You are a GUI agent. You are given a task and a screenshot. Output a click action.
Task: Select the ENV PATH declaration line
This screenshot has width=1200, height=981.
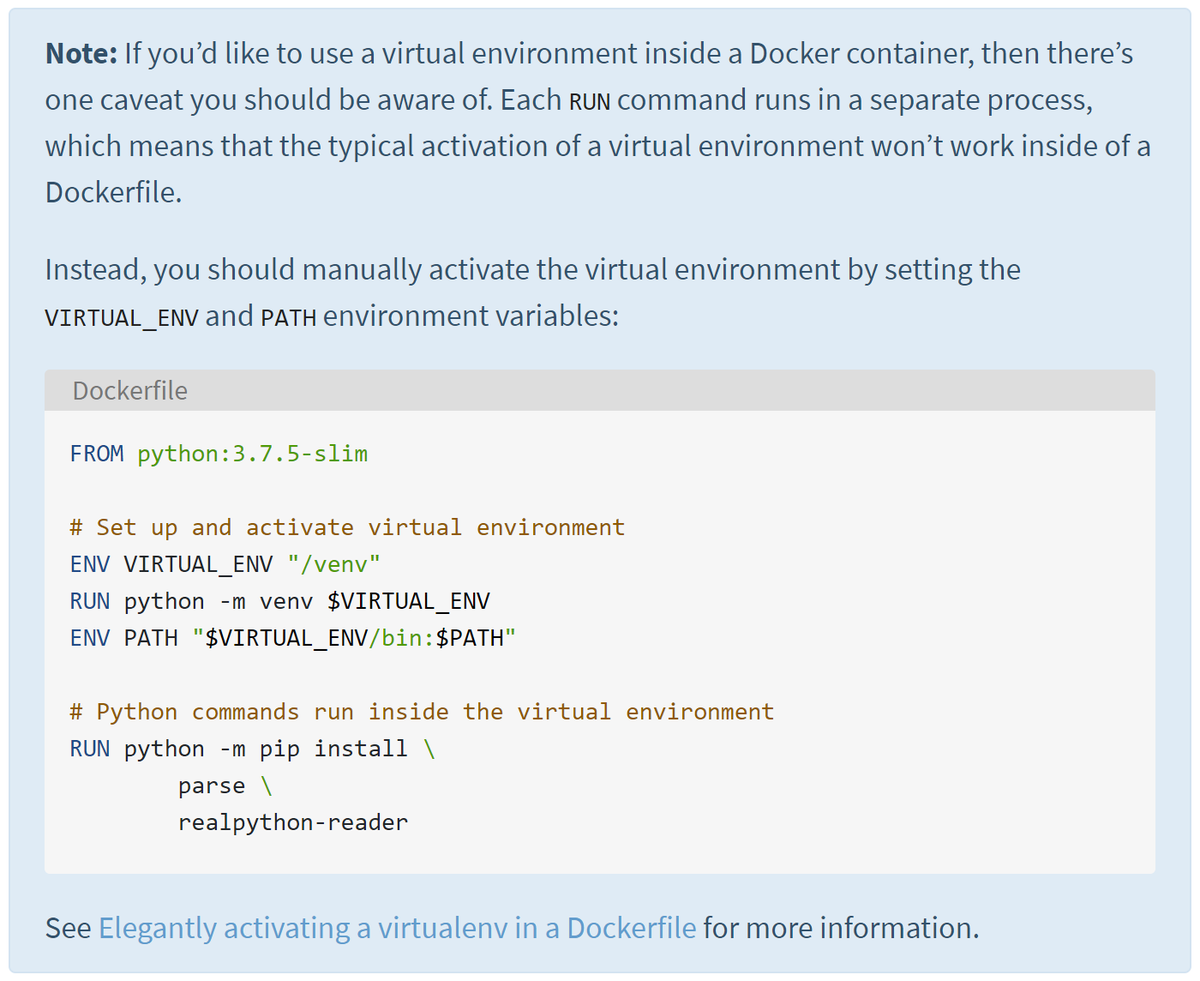[290, 637]
